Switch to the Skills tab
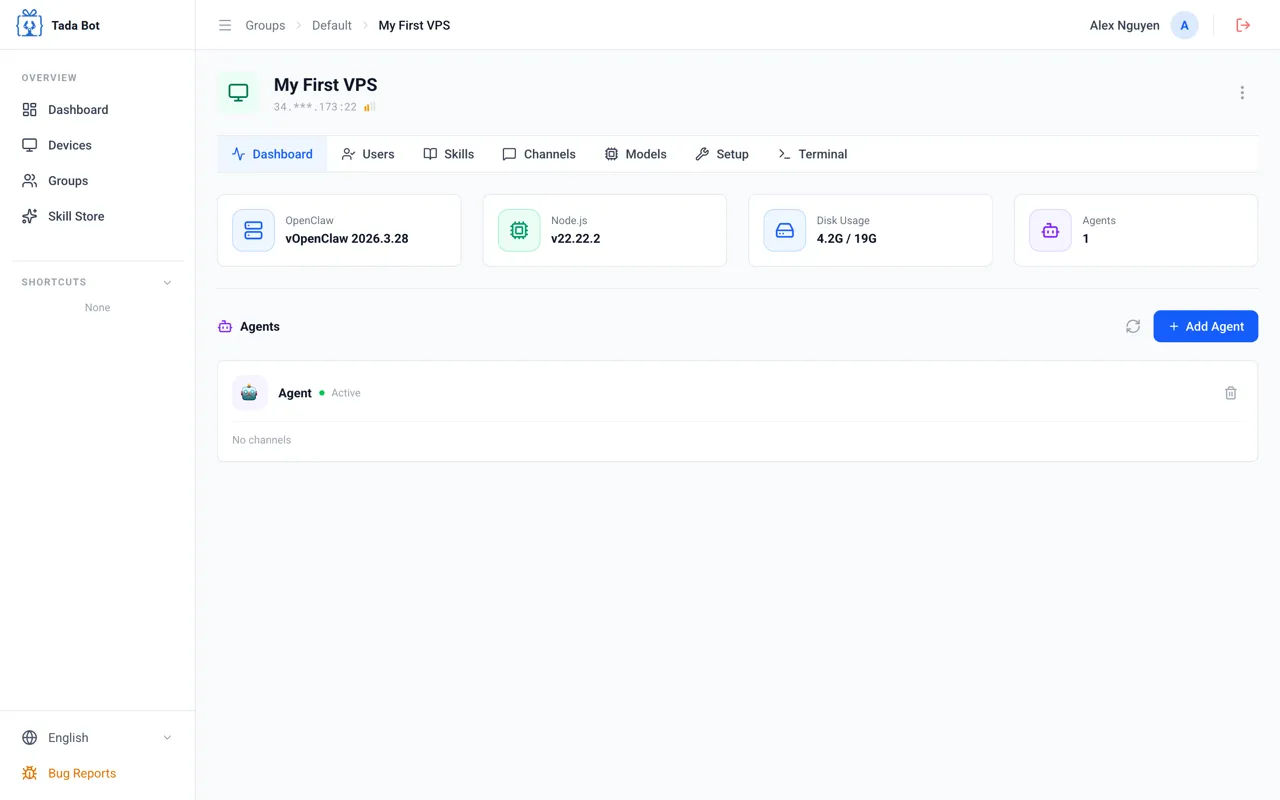 (x=449, y=154)
